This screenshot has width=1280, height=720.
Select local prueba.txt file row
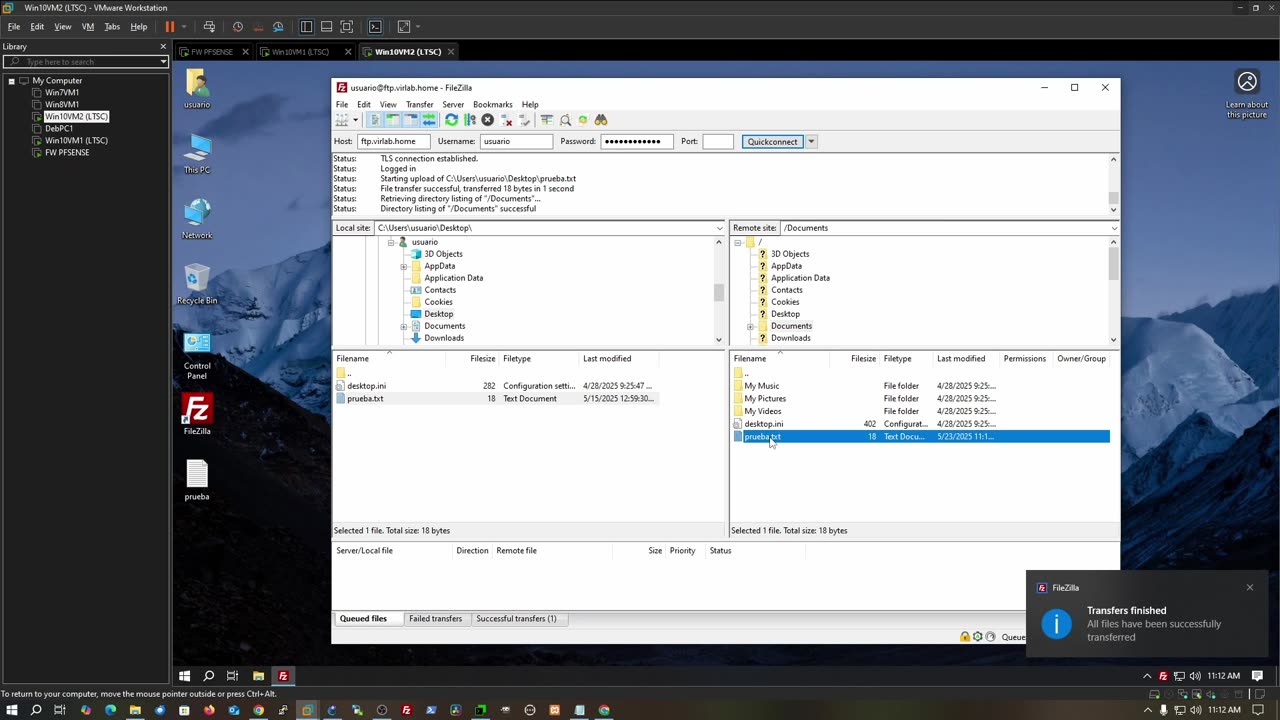point(496,399)
